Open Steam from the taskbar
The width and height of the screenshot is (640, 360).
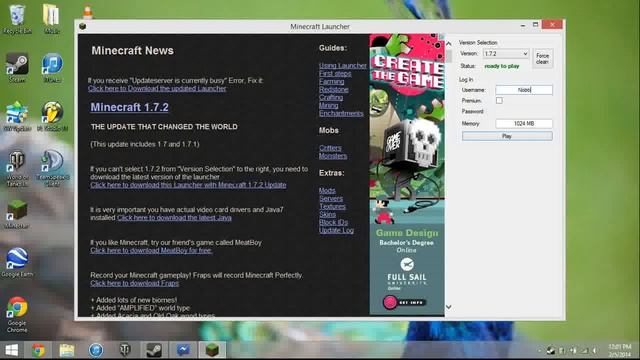click(x=154, y=350)
